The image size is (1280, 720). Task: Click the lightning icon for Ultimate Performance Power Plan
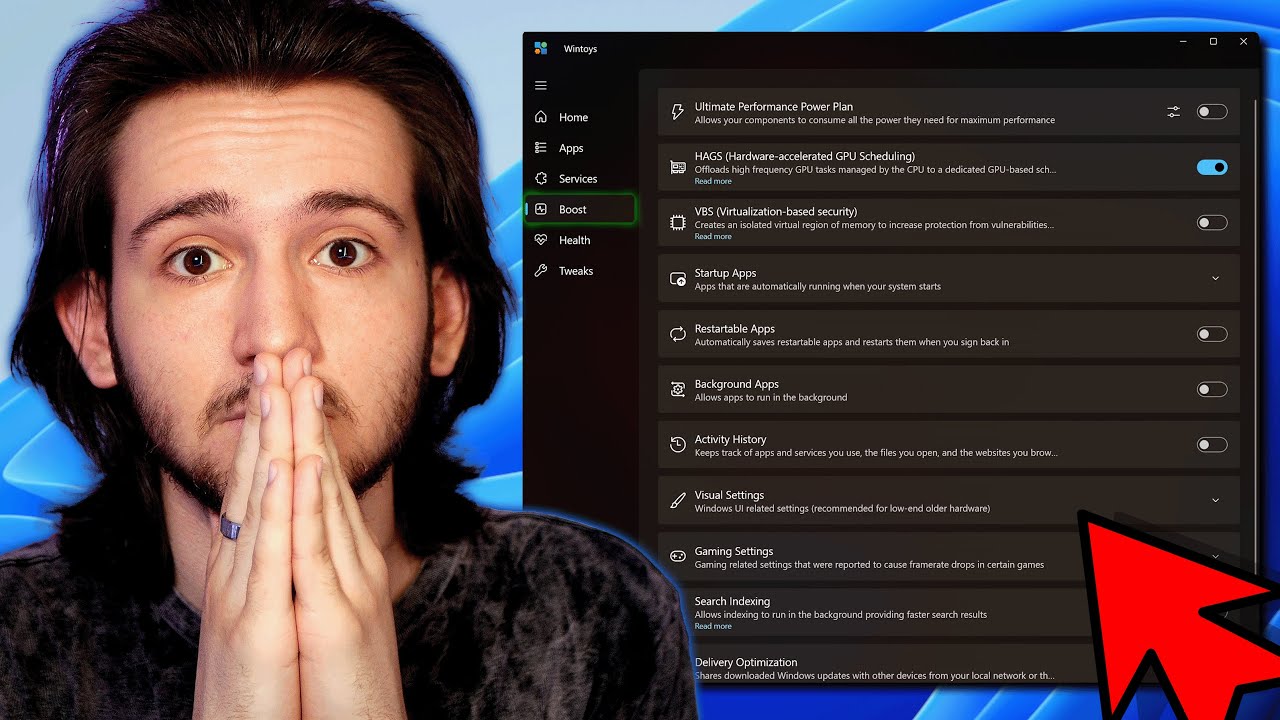coord(677,112)
